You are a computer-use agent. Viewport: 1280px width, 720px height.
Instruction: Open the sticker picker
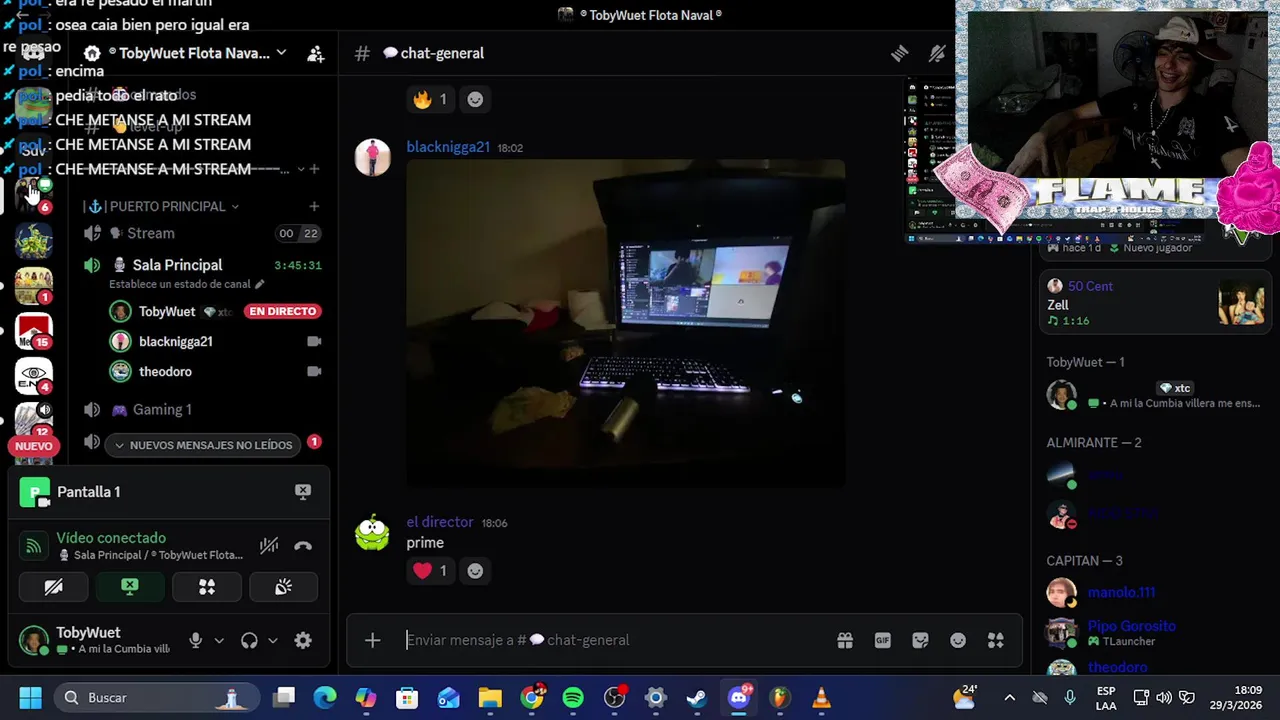point(921,640)
